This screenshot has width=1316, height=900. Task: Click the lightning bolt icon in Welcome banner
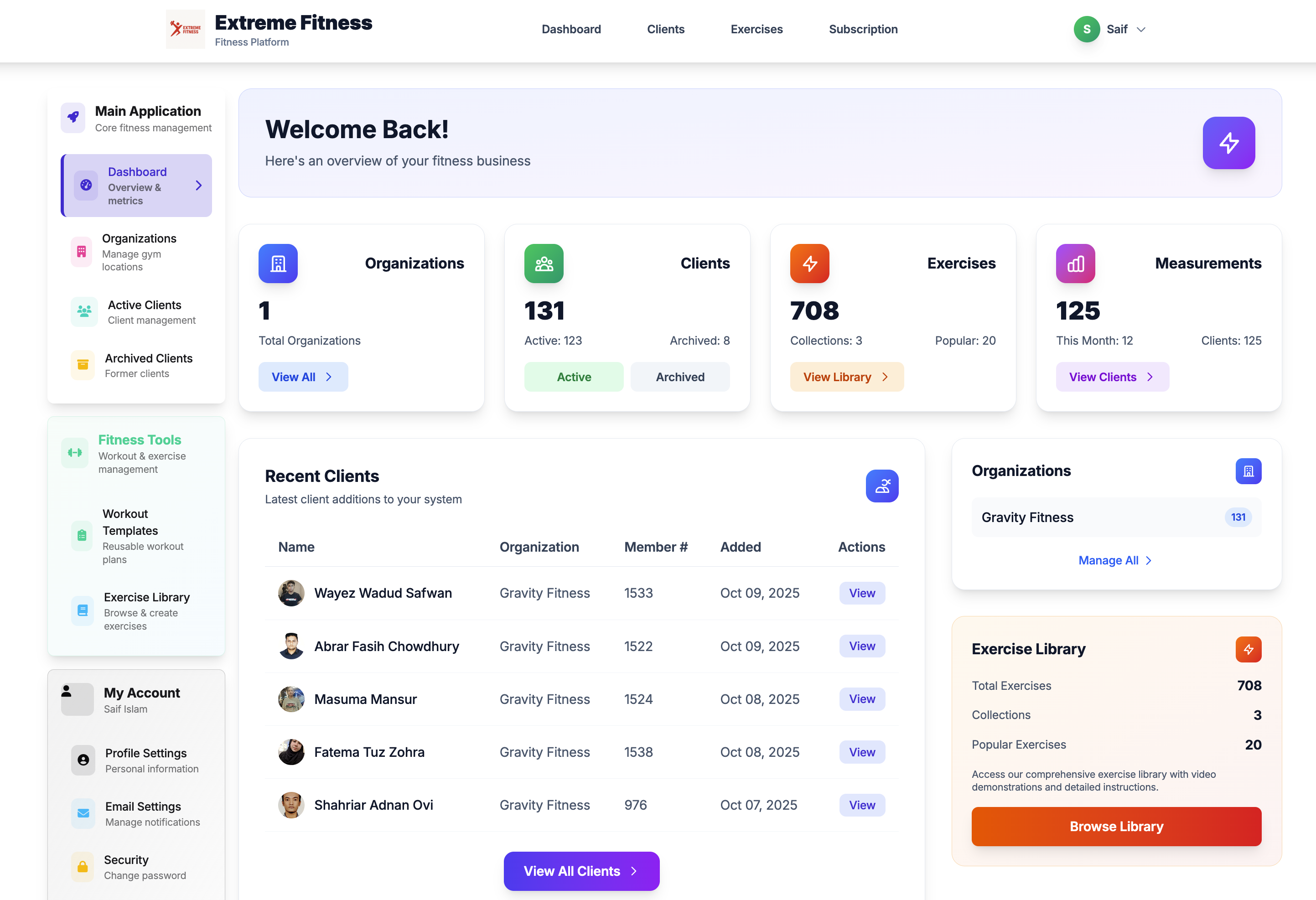point(1228,143)
